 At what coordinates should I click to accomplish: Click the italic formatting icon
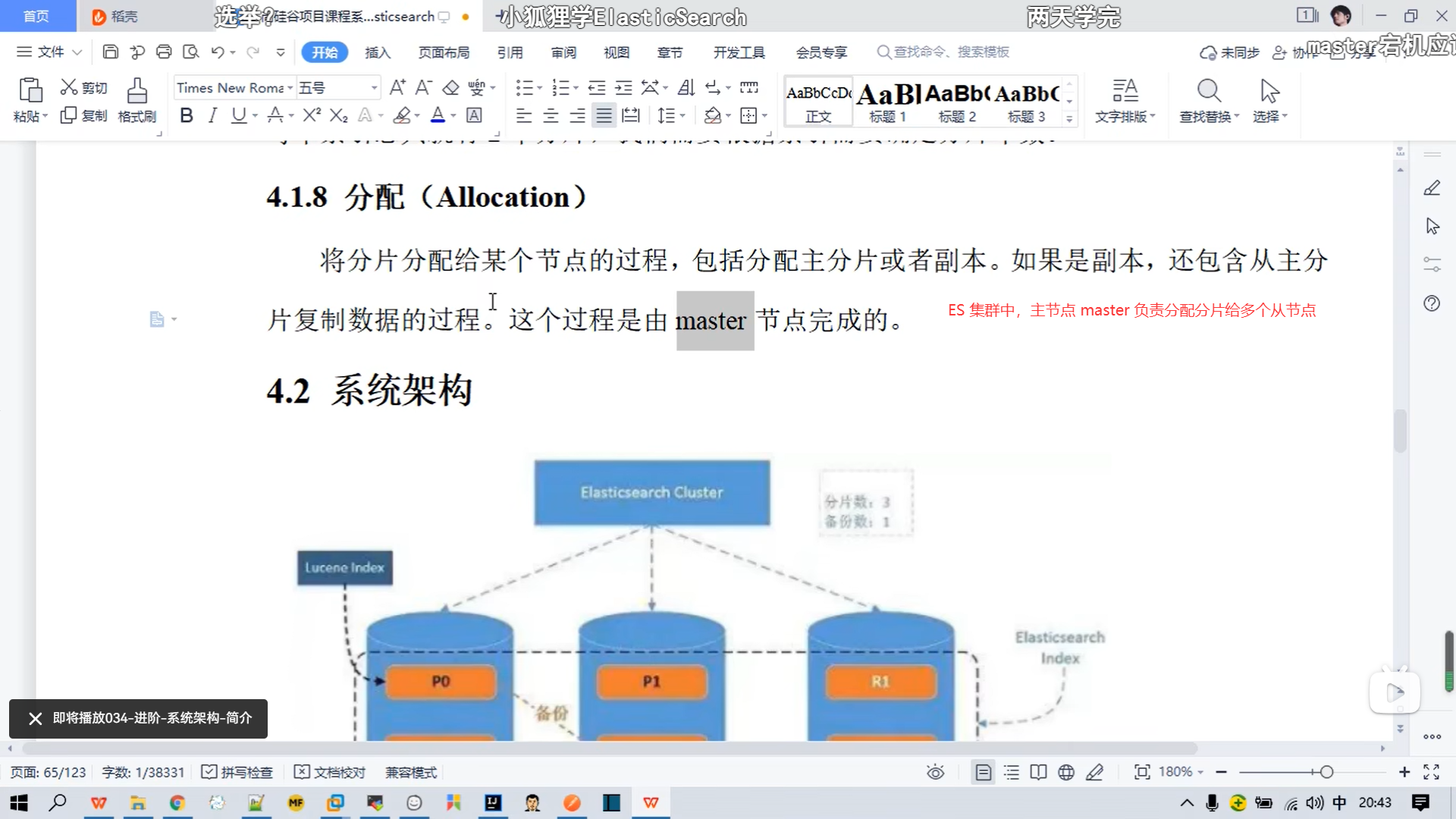tap(212, 115)
